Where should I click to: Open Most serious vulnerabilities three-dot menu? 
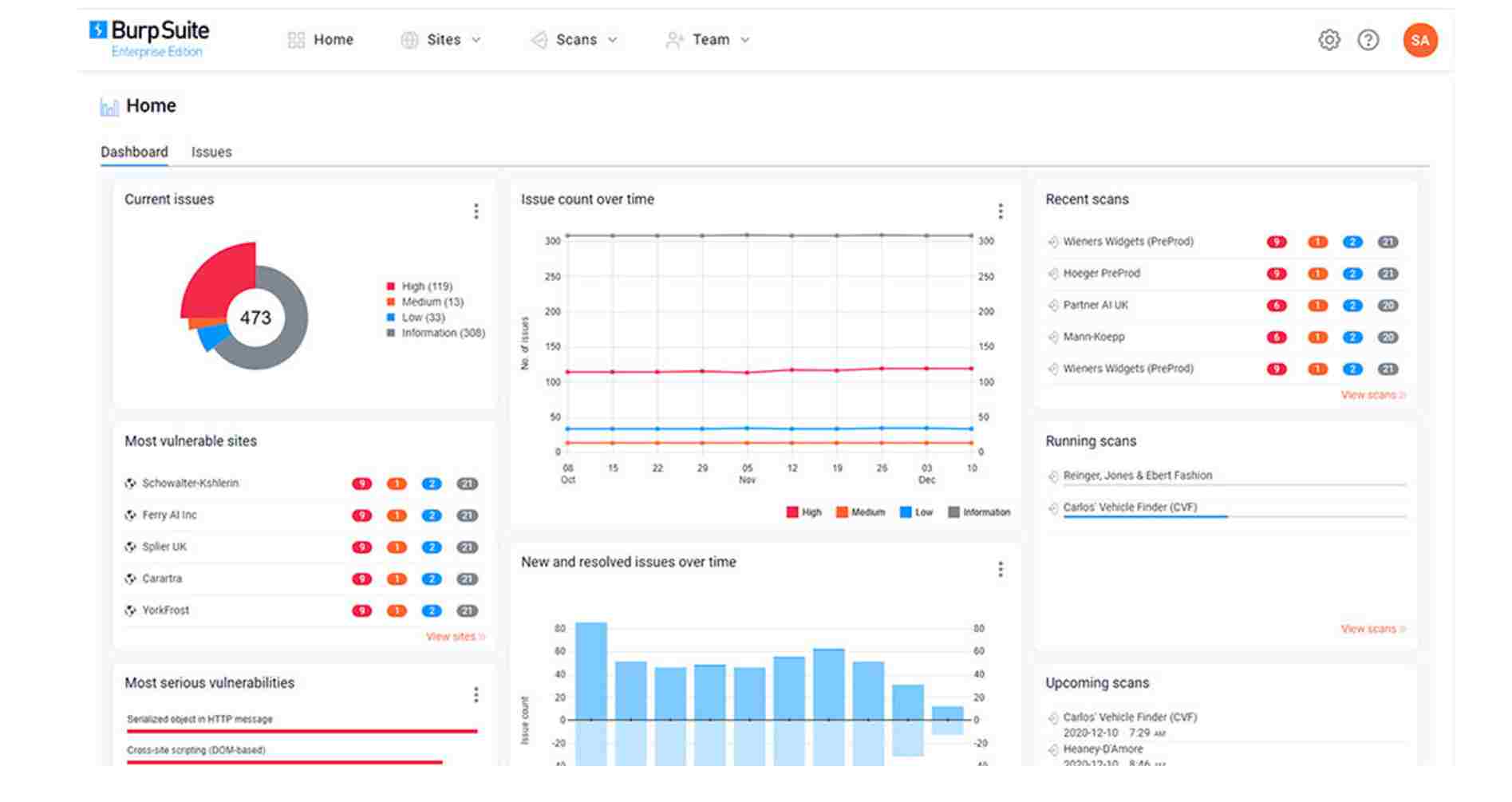(476, 695)
